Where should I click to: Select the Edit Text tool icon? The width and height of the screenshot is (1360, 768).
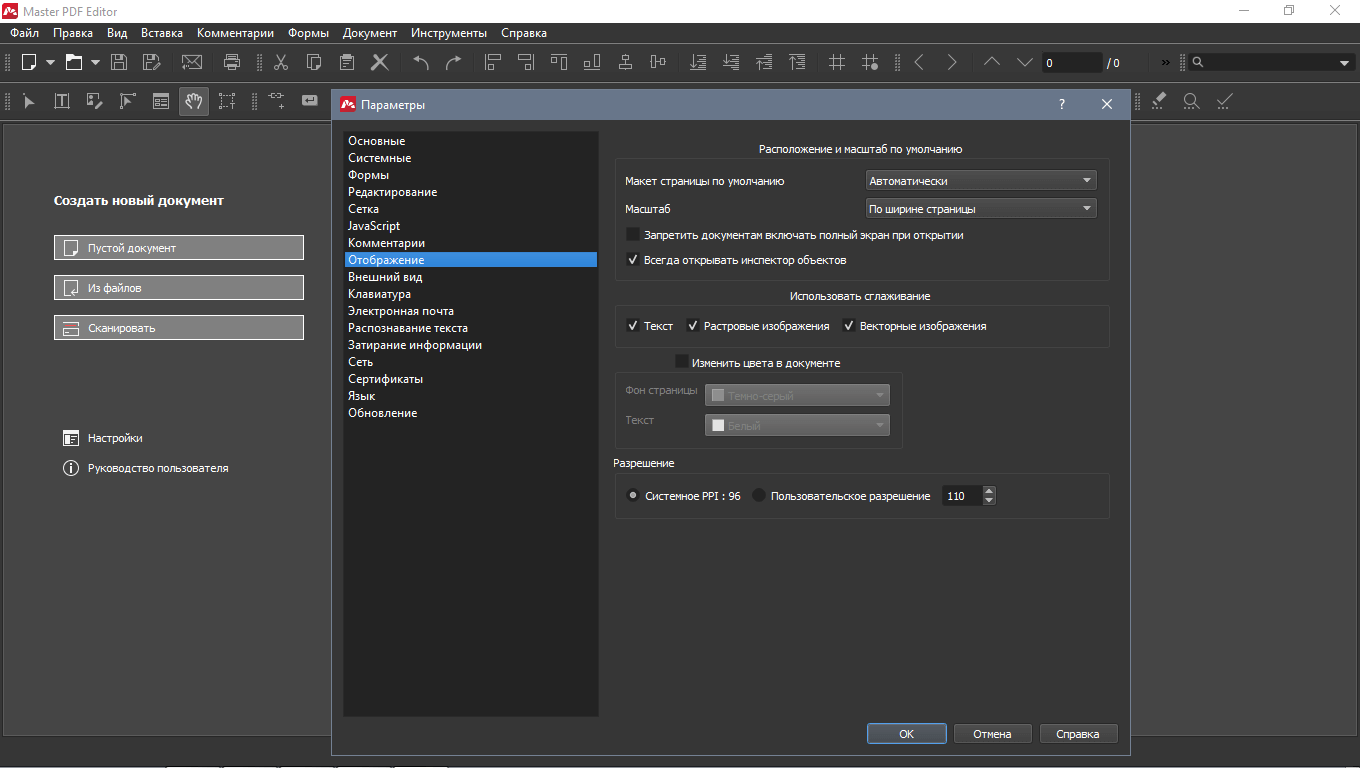point(61,101)
